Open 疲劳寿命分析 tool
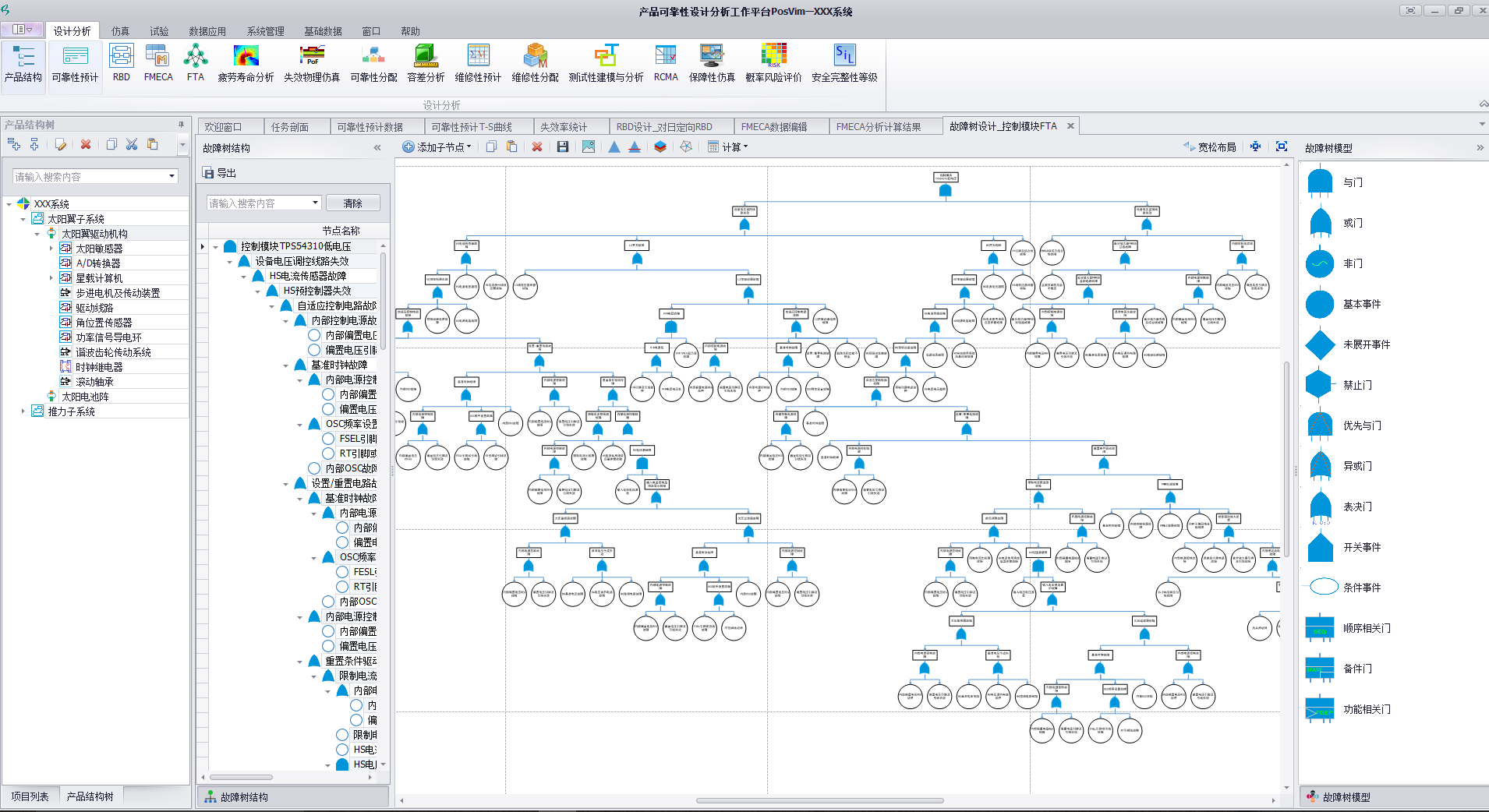 pyautogui.click(x=246, y=64)
